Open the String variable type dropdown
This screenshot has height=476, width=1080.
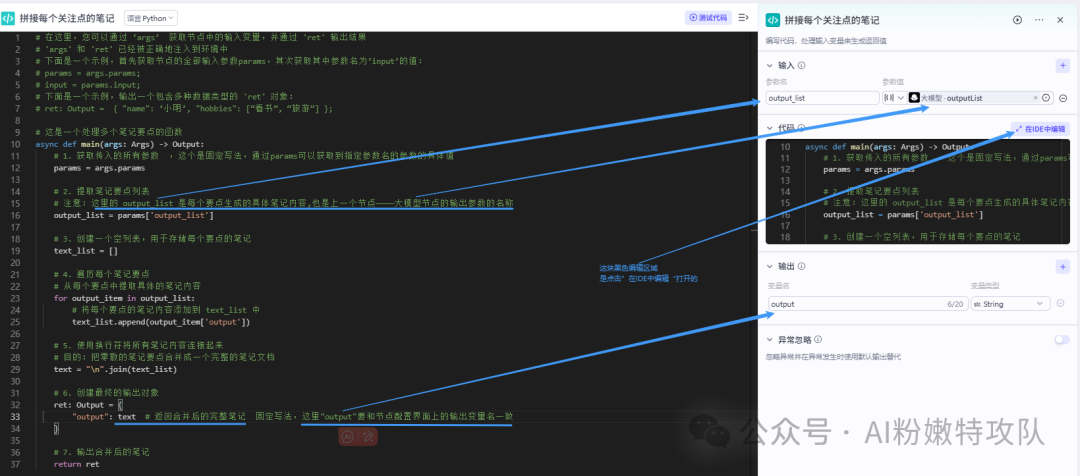coord(1010,303)
